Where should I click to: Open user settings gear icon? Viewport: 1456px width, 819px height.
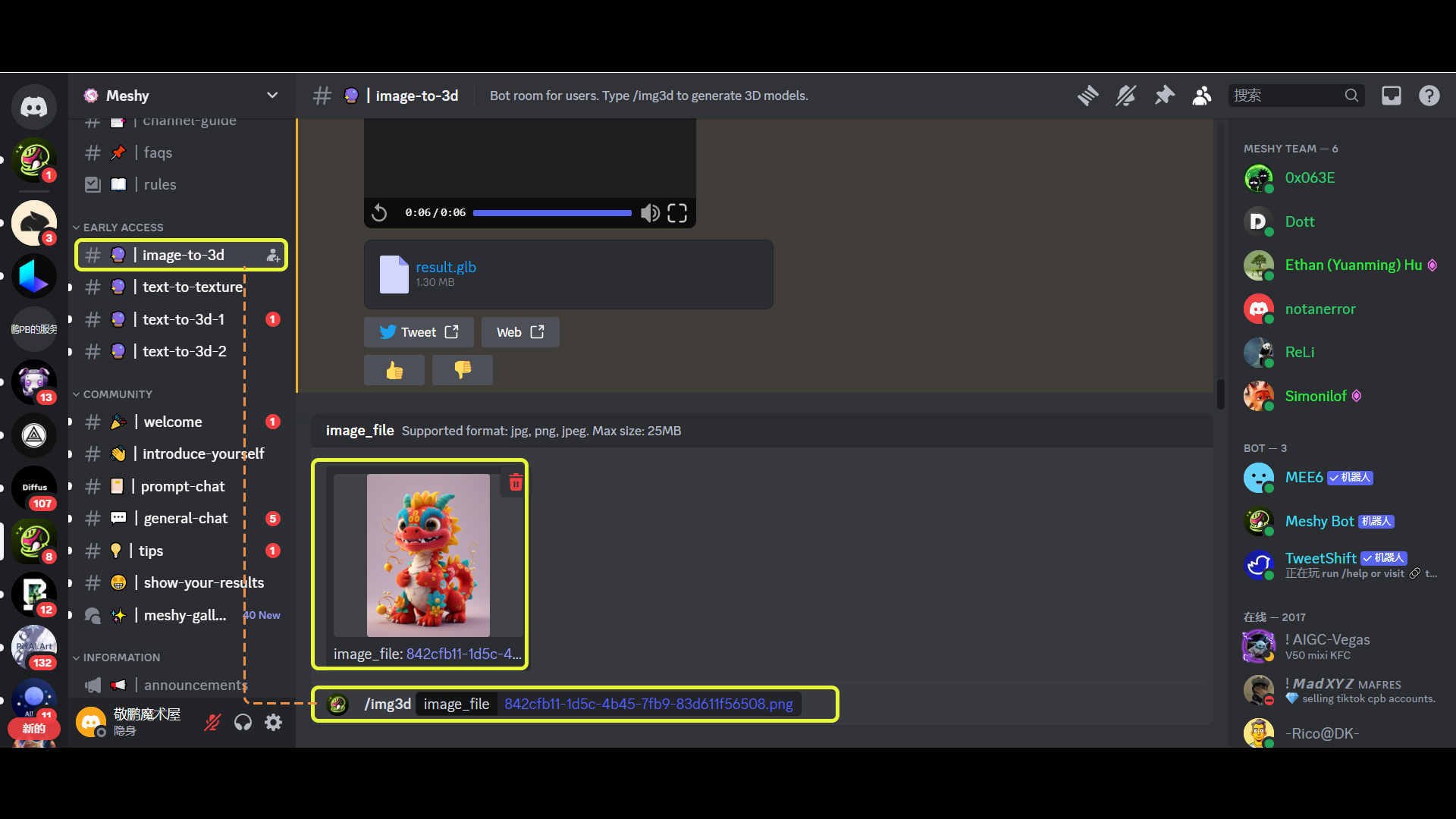273,723
